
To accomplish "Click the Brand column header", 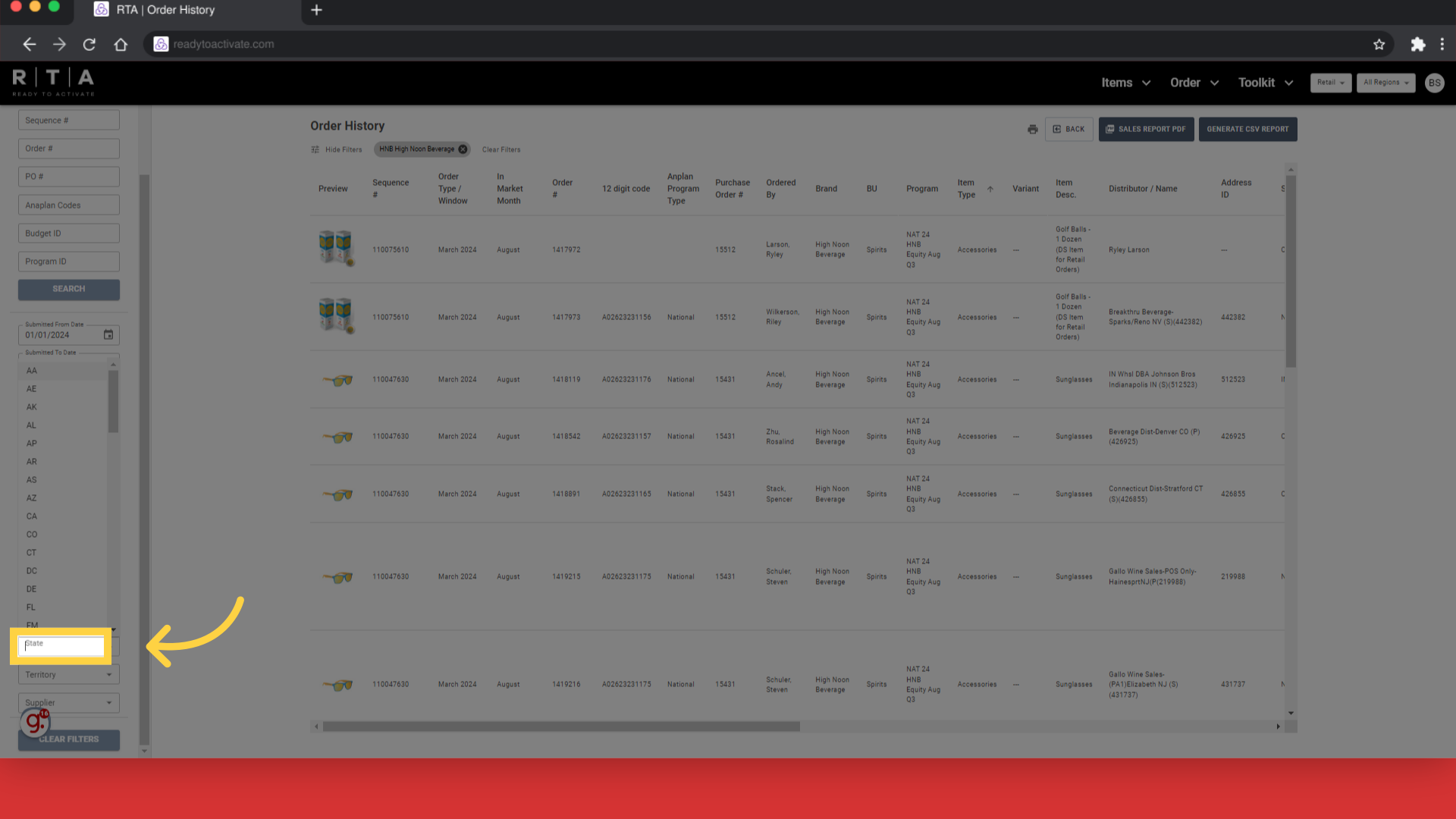I will 826,189.
